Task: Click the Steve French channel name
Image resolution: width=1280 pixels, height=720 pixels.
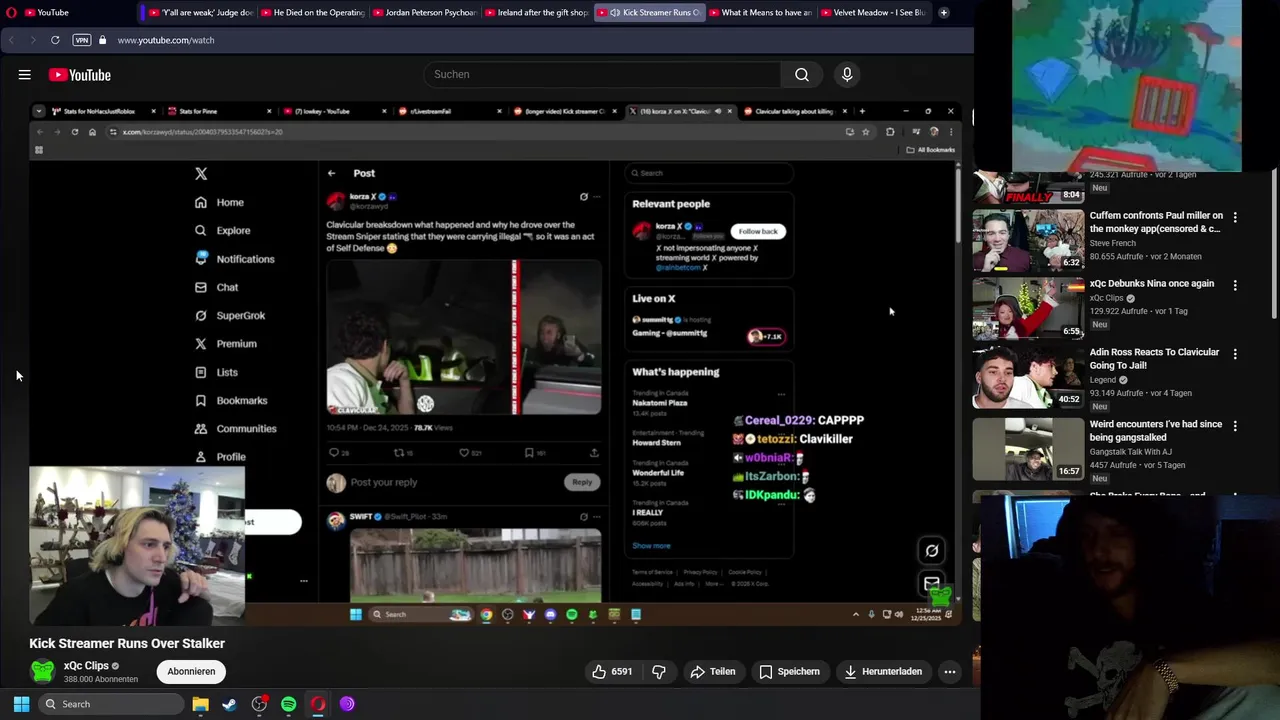Action: click(x=1112, y=243)
